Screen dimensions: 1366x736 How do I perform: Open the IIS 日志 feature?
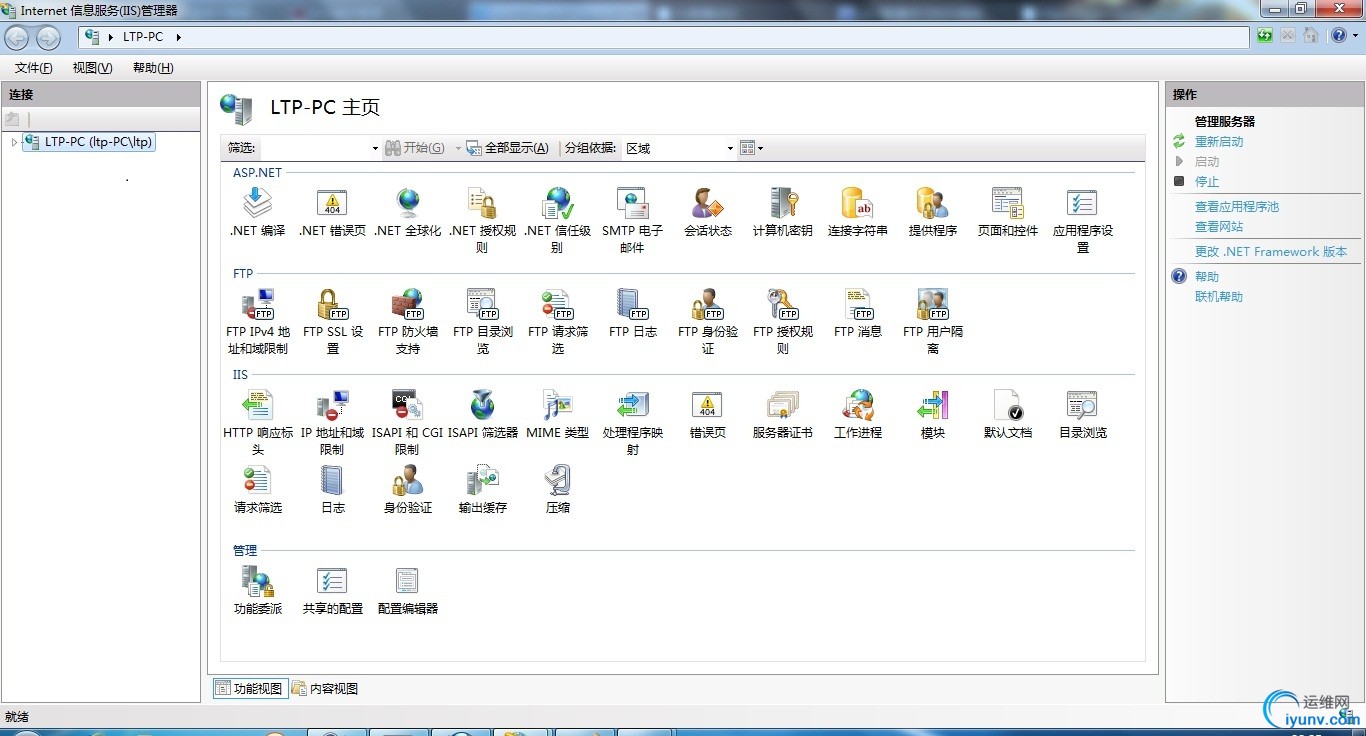point(332,490)
